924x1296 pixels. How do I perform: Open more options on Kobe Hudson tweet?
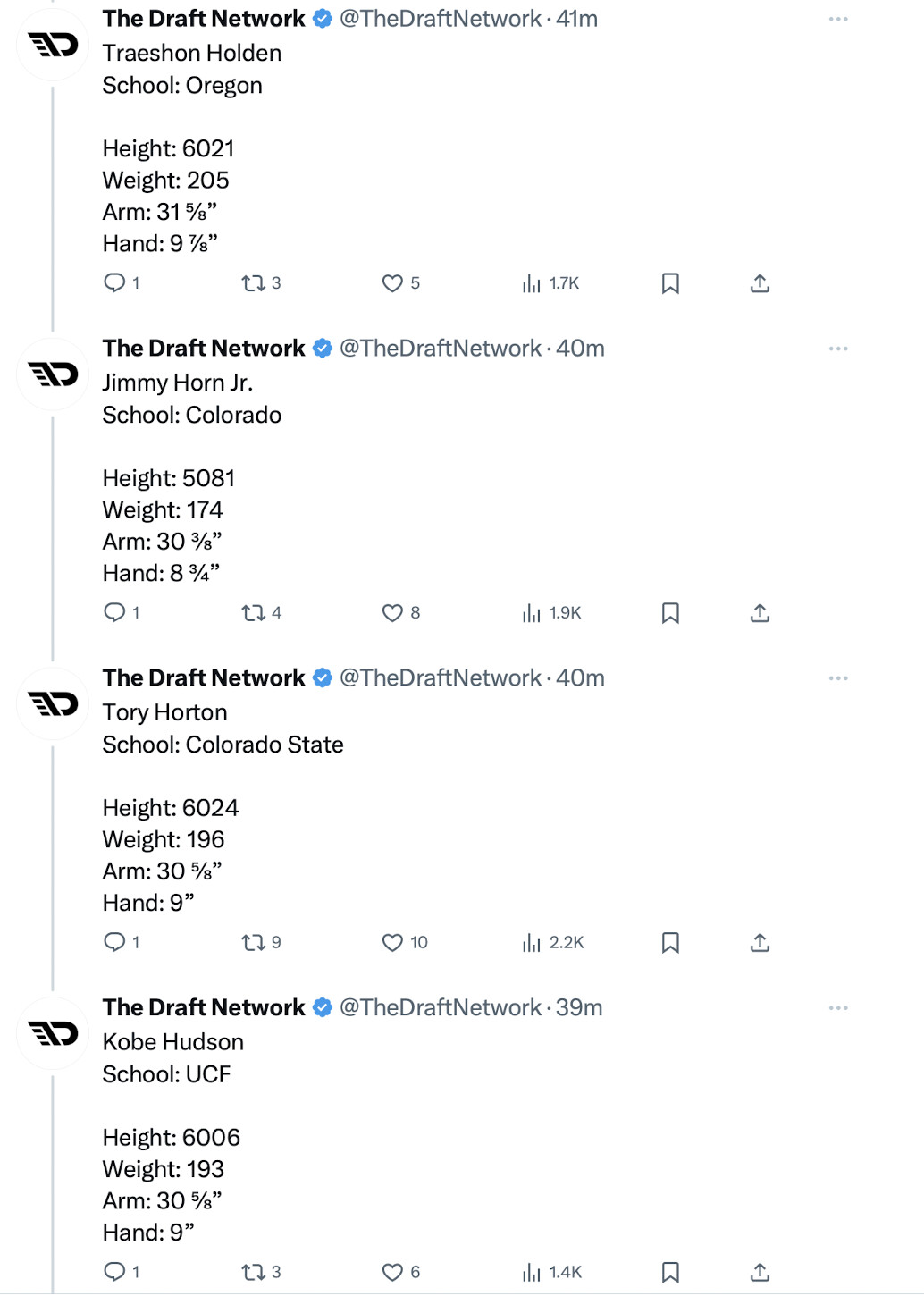[x=837, y=1008]
